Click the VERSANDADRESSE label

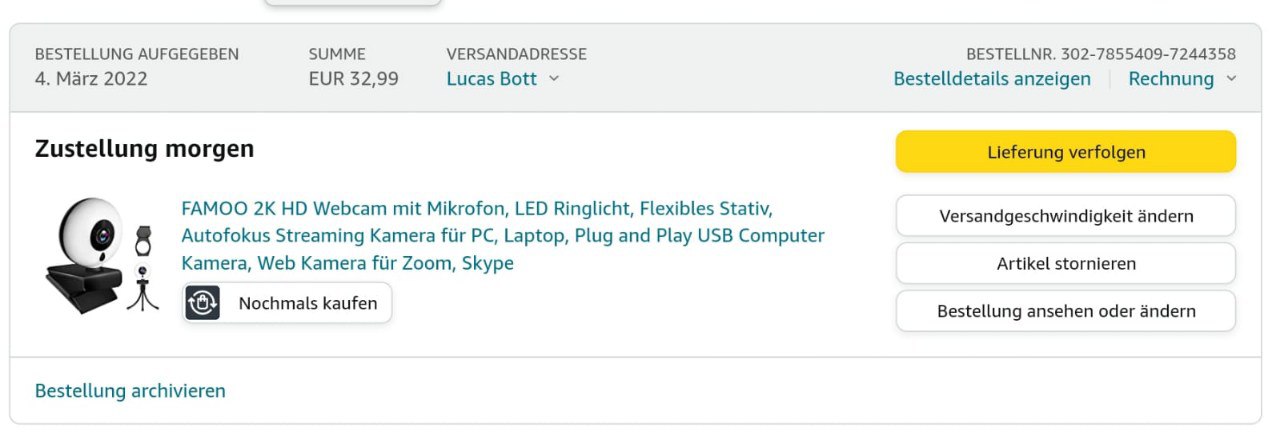(x=516, y=54)
